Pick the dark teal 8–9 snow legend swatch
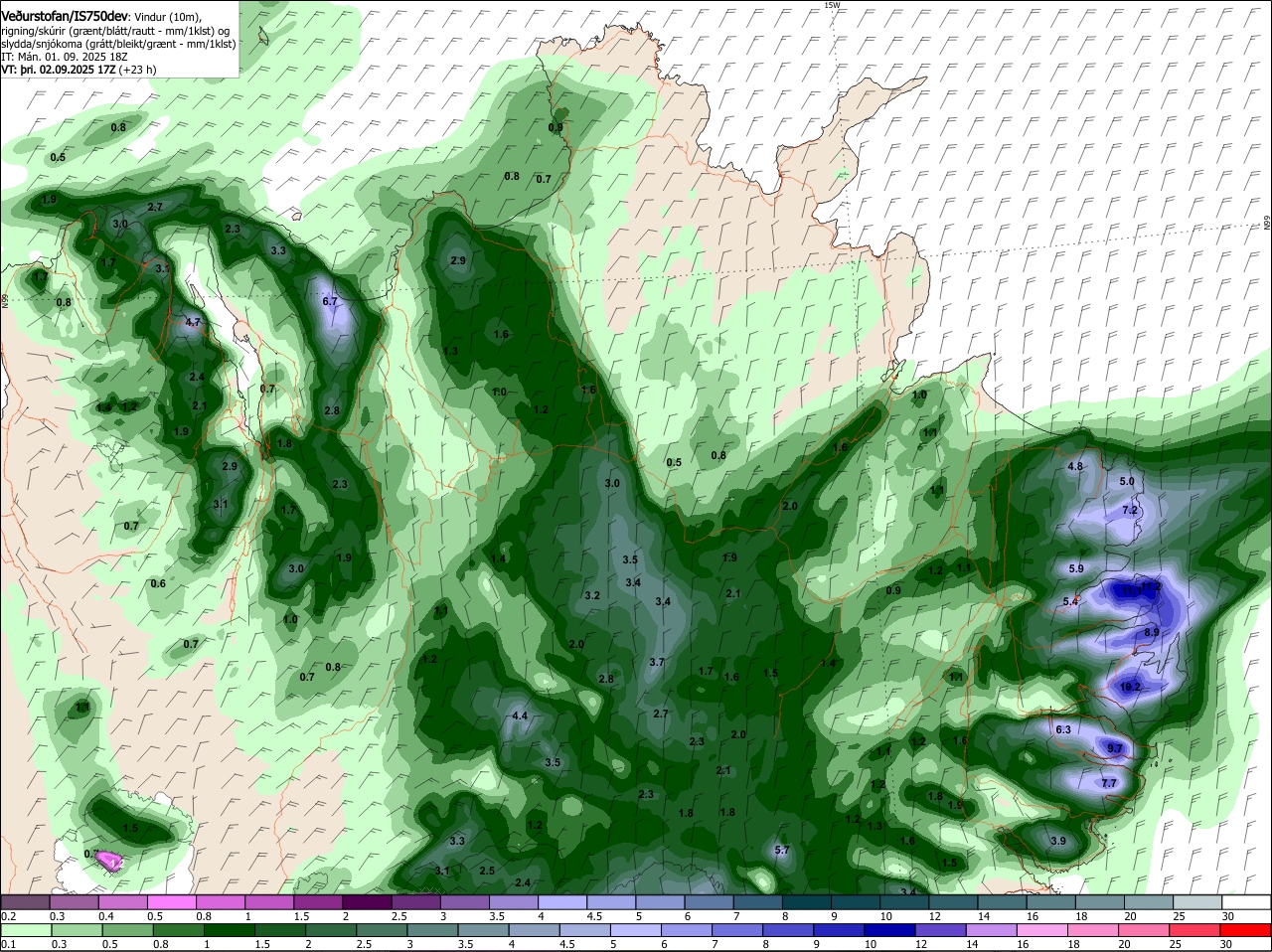This screenshot has height=952, width=1272. (807, 900)
